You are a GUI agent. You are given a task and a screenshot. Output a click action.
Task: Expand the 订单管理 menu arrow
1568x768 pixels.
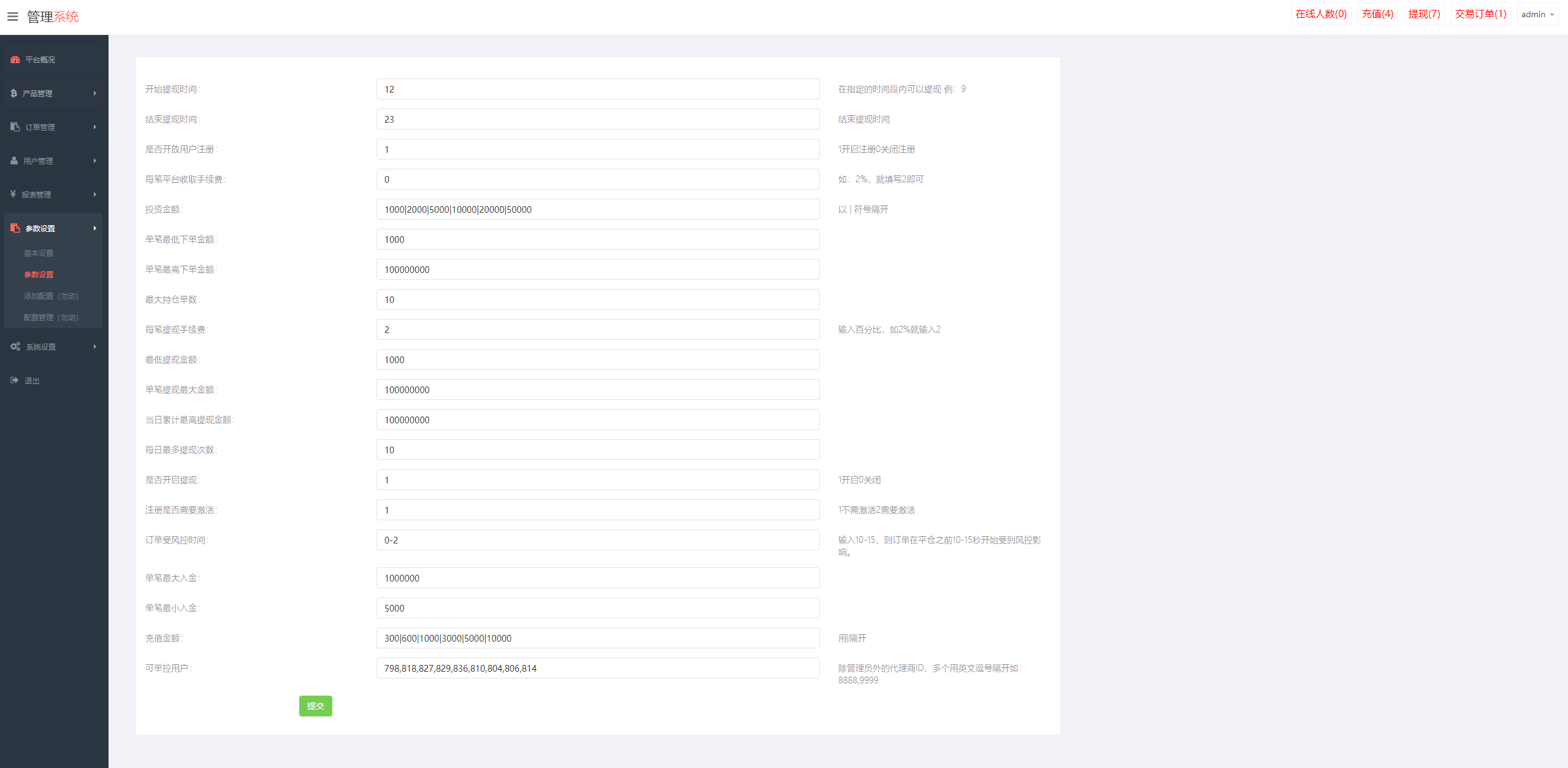95,127
